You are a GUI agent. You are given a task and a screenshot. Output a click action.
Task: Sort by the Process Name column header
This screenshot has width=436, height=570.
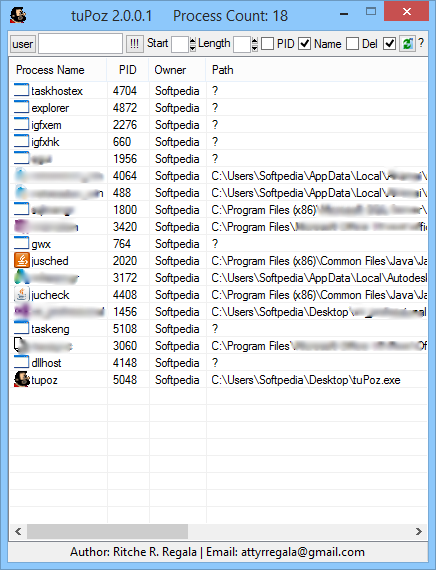(x=58, y=70)
